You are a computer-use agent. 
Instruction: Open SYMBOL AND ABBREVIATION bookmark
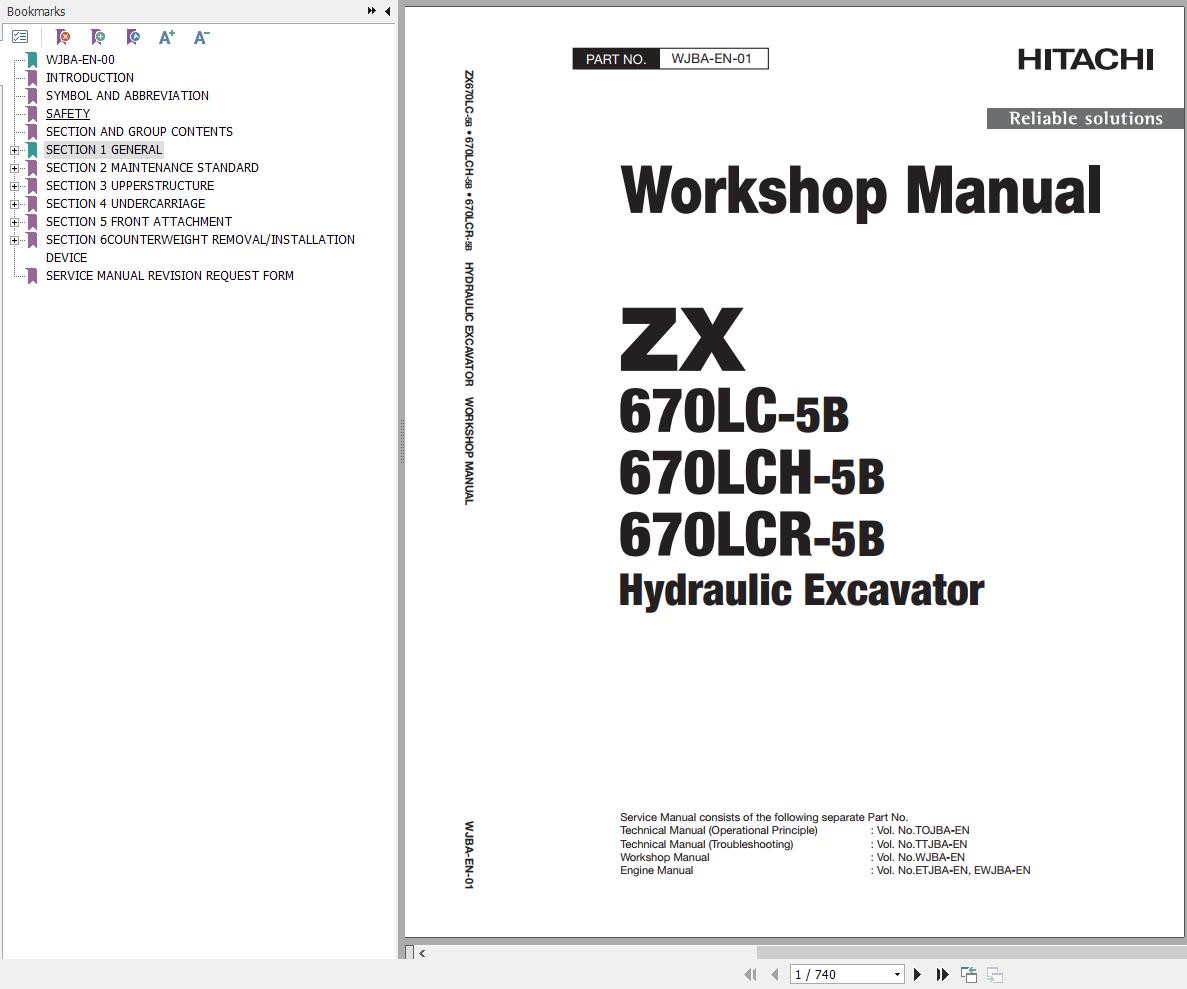[x=127, y=95]
